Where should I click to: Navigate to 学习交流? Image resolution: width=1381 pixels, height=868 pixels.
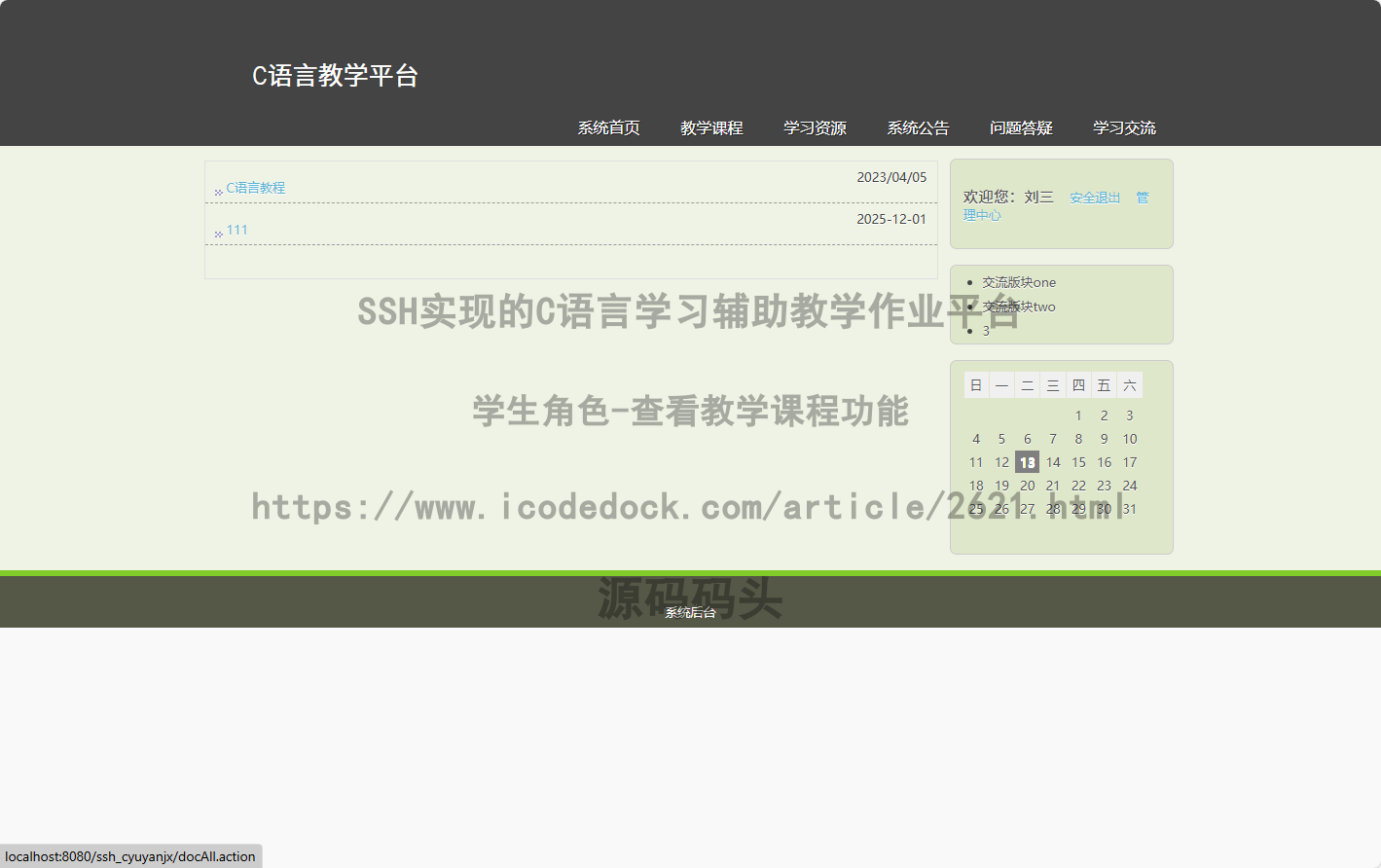tap(1124, 127)
